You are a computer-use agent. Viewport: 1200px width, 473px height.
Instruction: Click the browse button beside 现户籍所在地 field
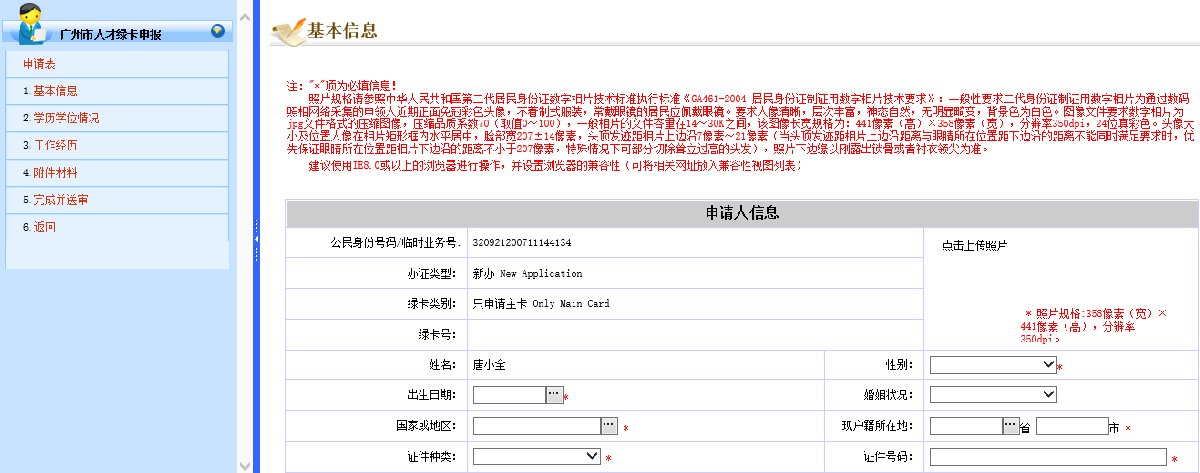tap(1010, 426)
